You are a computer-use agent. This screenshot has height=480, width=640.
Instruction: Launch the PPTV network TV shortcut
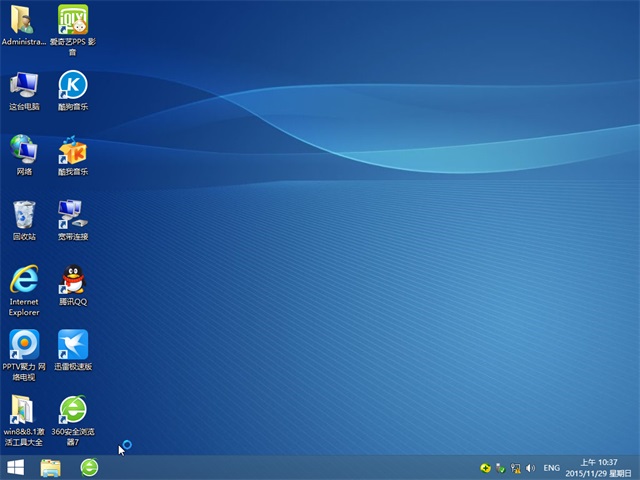(24, 345)
